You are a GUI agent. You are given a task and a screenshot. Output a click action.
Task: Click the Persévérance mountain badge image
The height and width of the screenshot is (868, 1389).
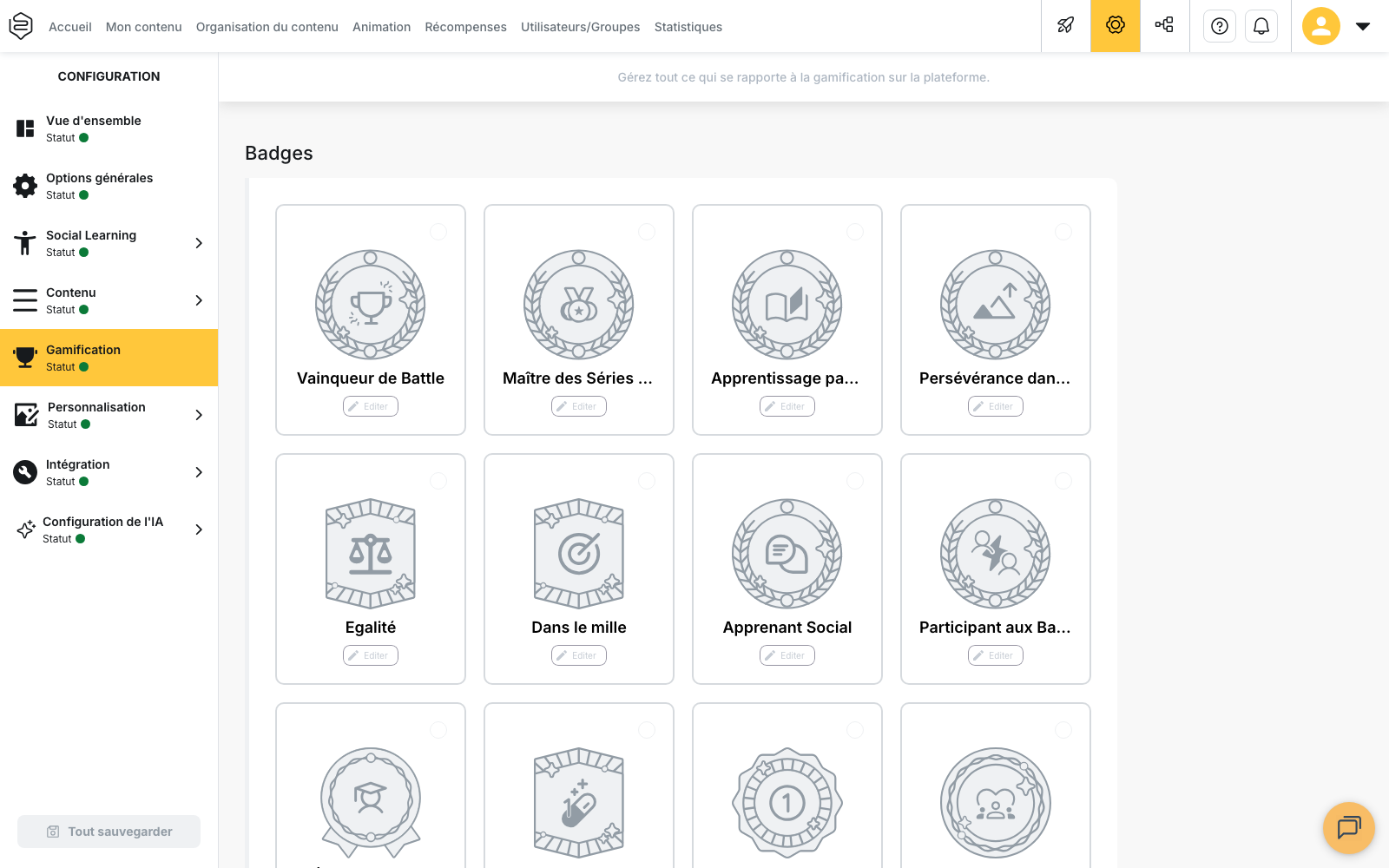[996, 305]
